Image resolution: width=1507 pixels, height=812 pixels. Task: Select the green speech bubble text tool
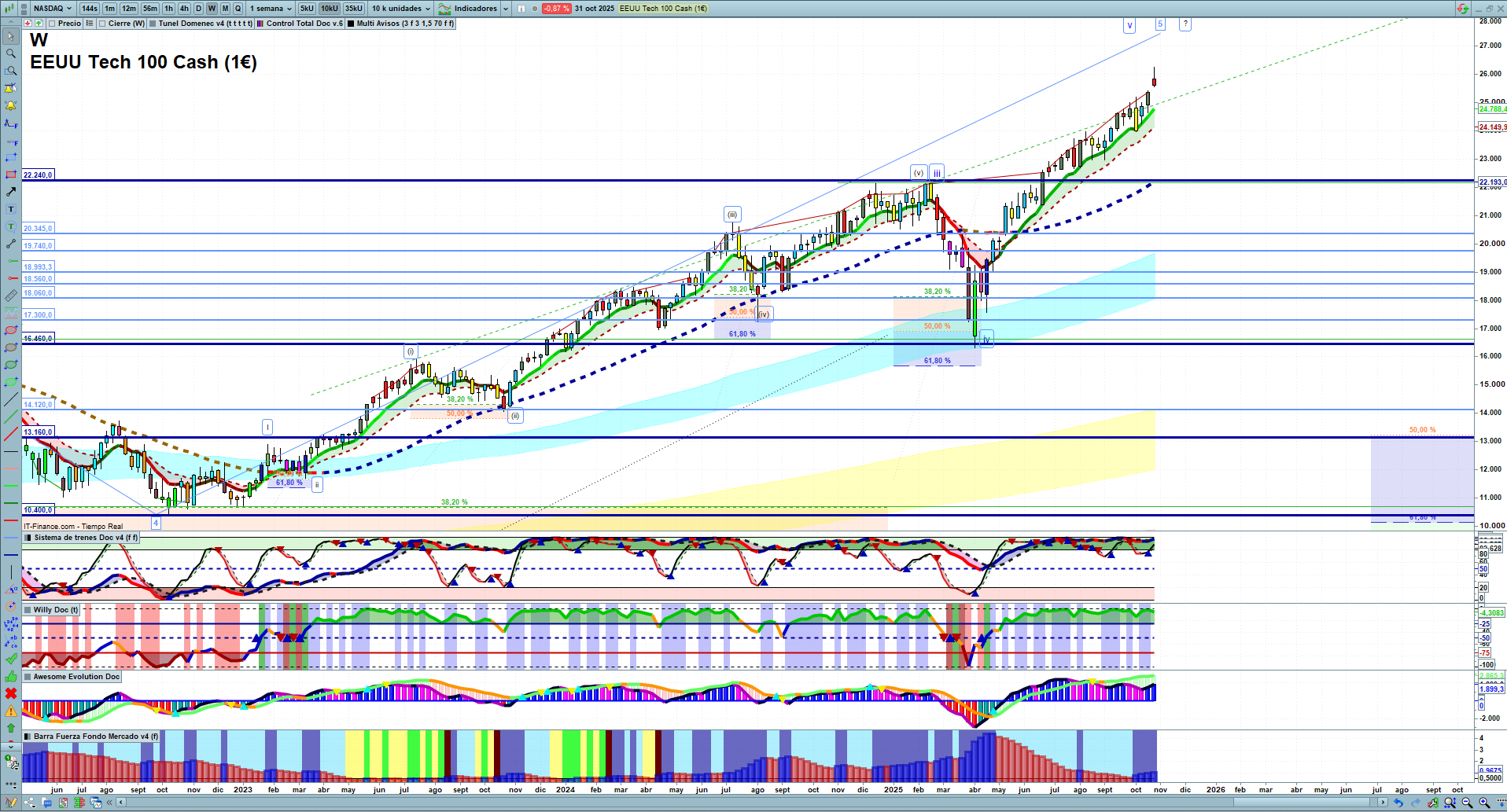[11, 226]
